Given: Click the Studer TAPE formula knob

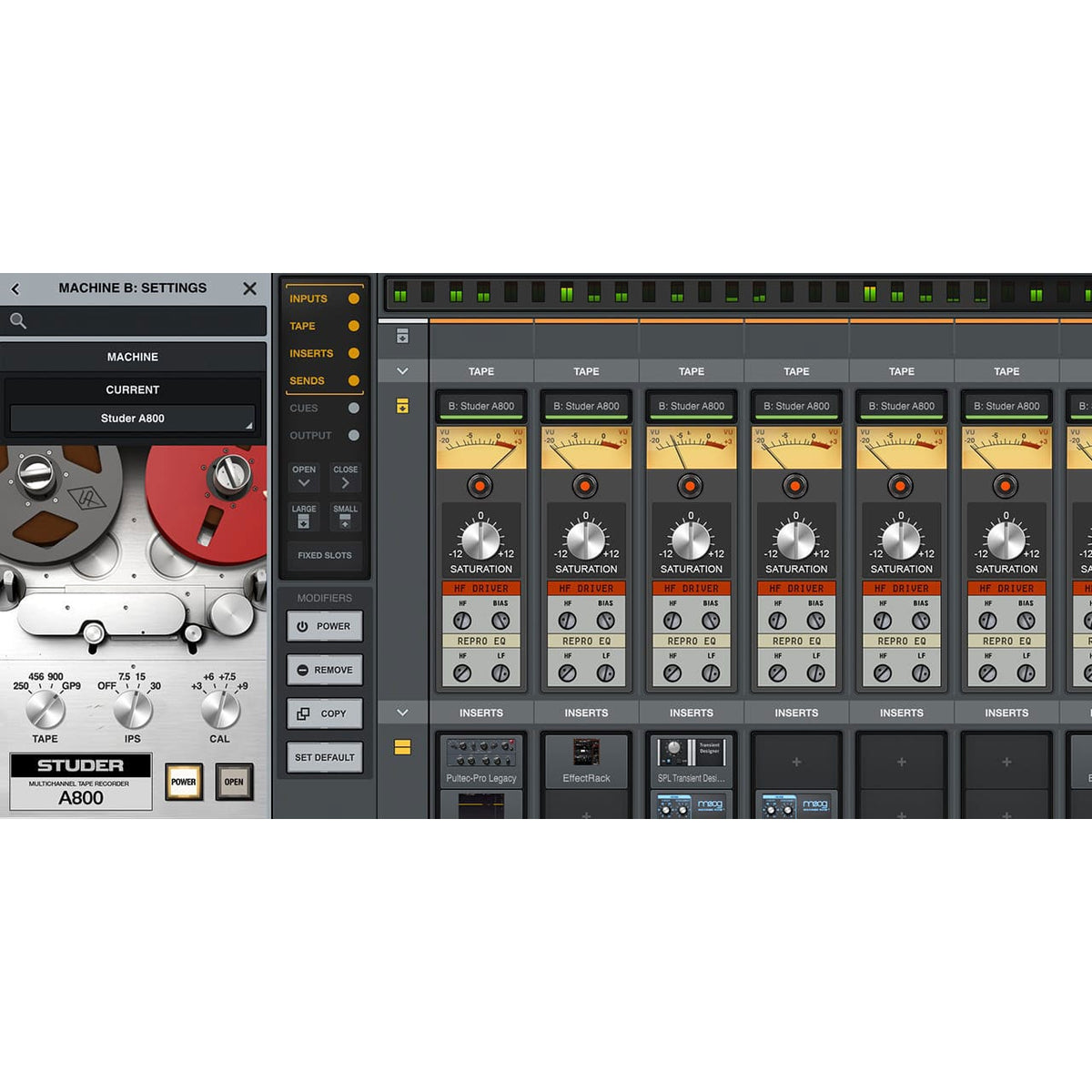Looking at the screenshot, I should tap(45, 709).
